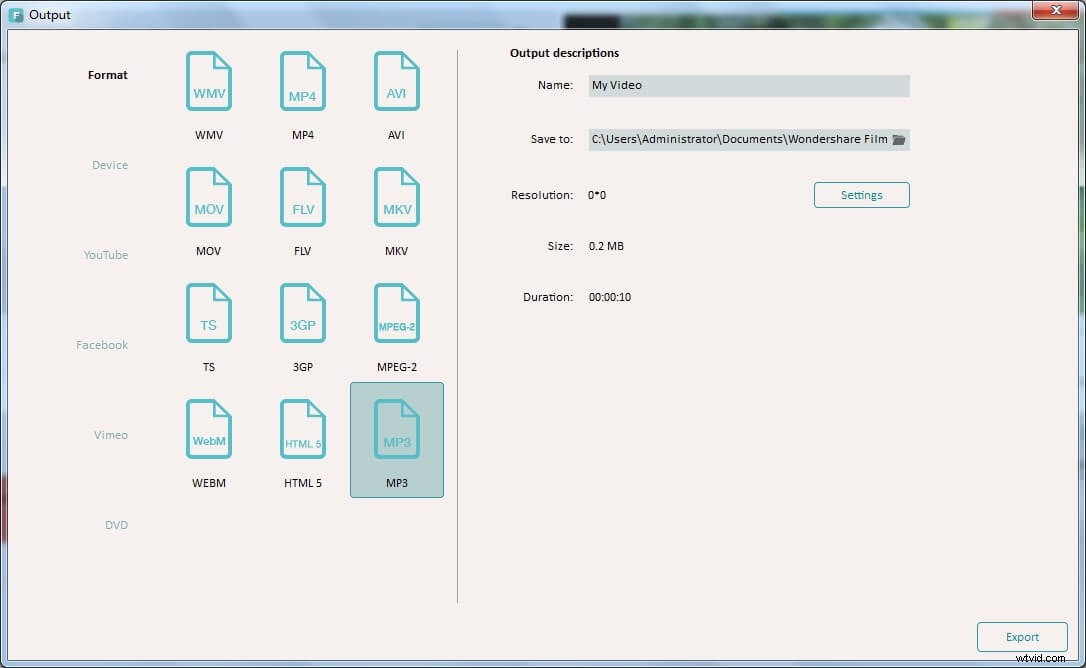
Task: Edit the video Name field
Action: [x=748, y=85]
